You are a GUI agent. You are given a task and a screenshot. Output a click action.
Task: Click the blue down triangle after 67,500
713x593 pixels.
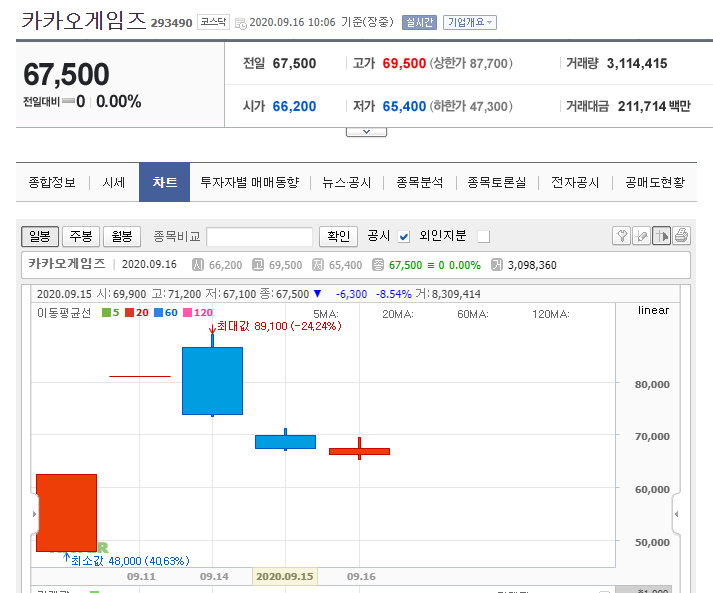coord(317,294)
